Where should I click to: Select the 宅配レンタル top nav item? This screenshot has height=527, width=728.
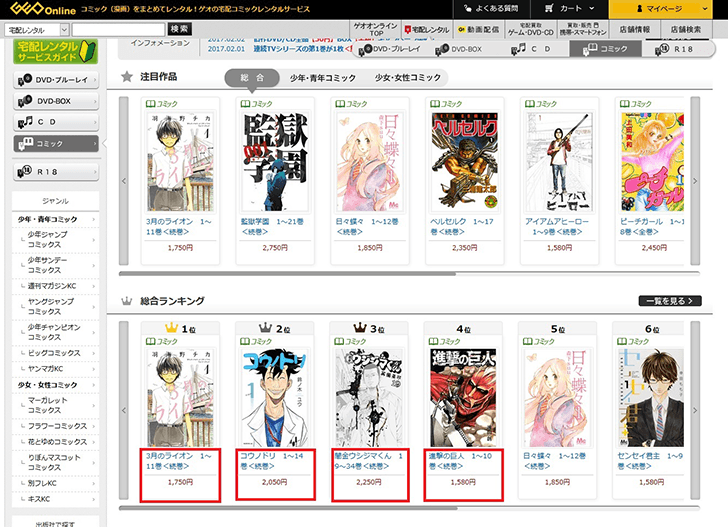click(427, 29)
